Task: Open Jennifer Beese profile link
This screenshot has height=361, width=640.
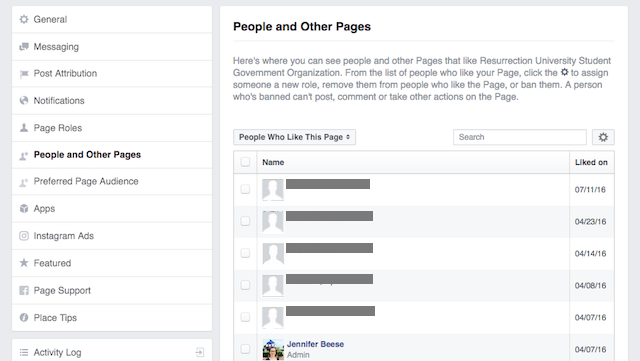Action: coord(315,344)
